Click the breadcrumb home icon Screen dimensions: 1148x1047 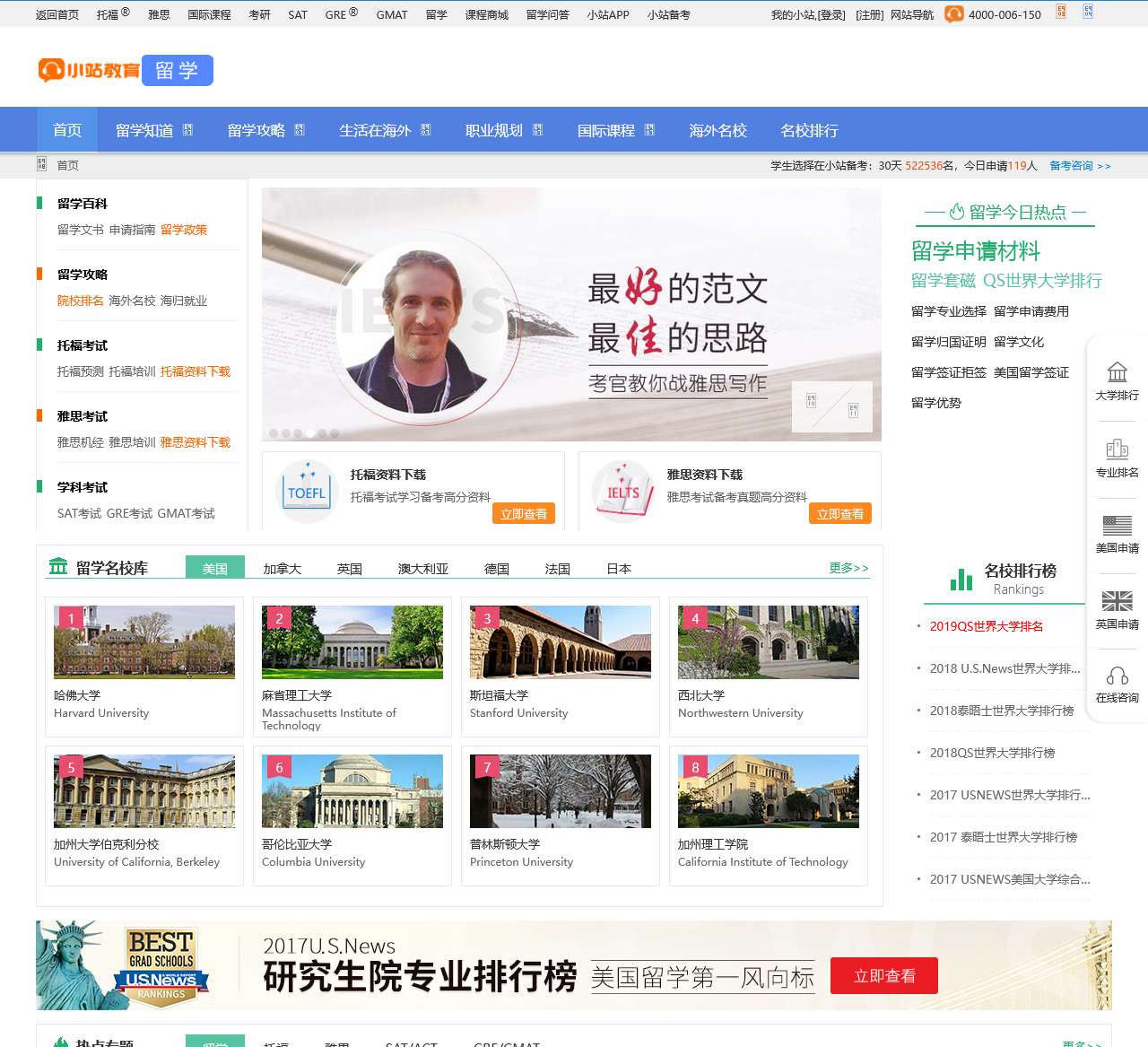tap(41, 164)
